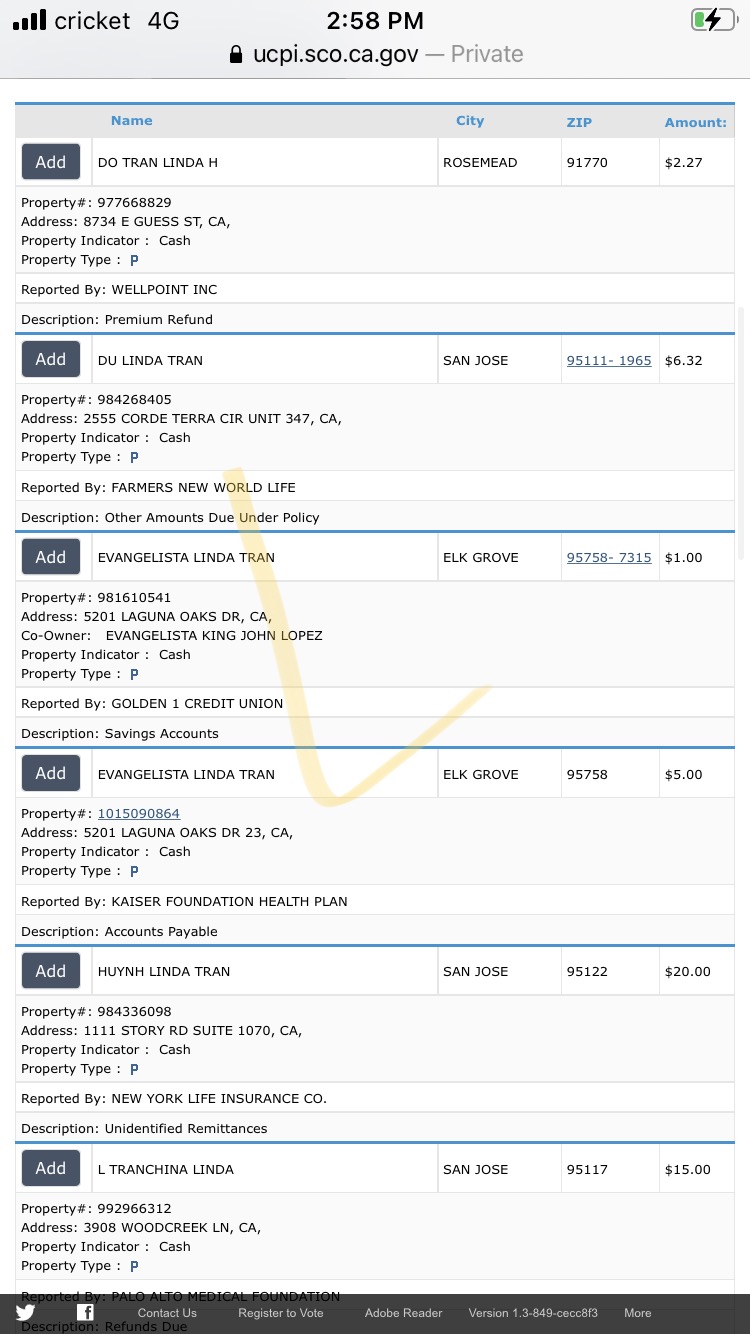Add the L TRANCHINA LINDA property

(51, 1168)
